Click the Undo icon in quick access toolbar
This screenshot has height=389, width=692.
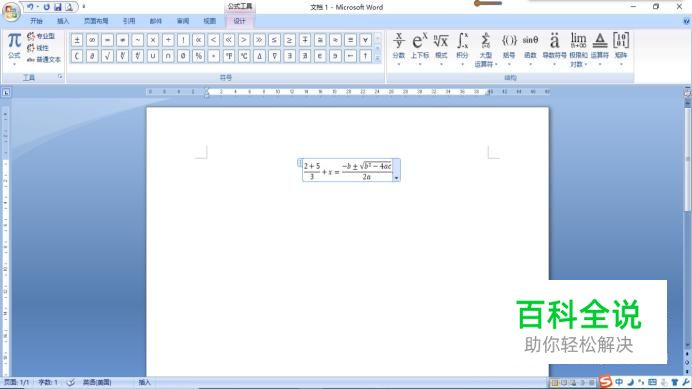(x=30, y=7)
